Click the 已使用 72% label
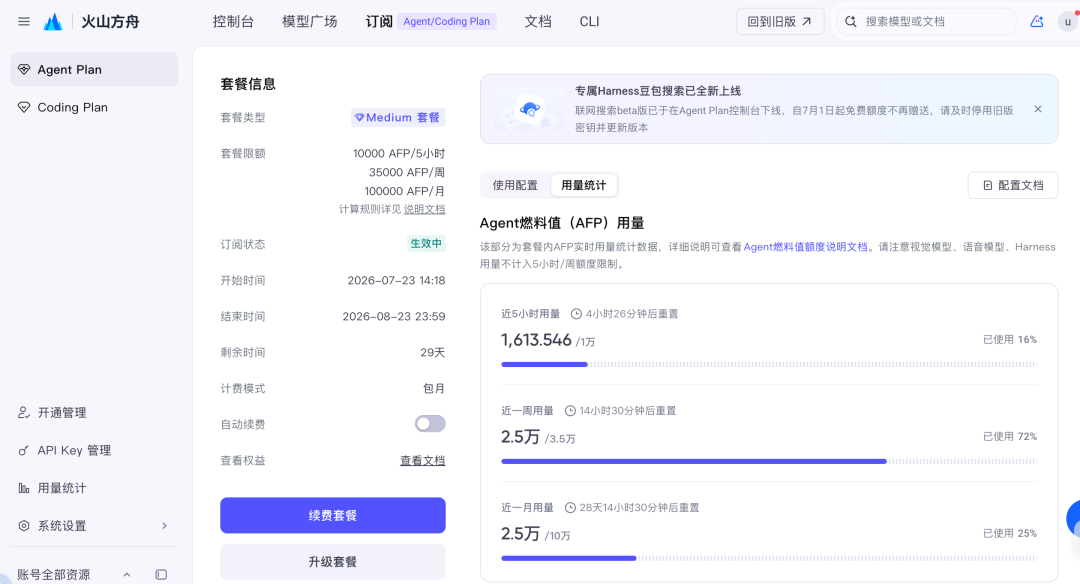 coord(1009,437)
